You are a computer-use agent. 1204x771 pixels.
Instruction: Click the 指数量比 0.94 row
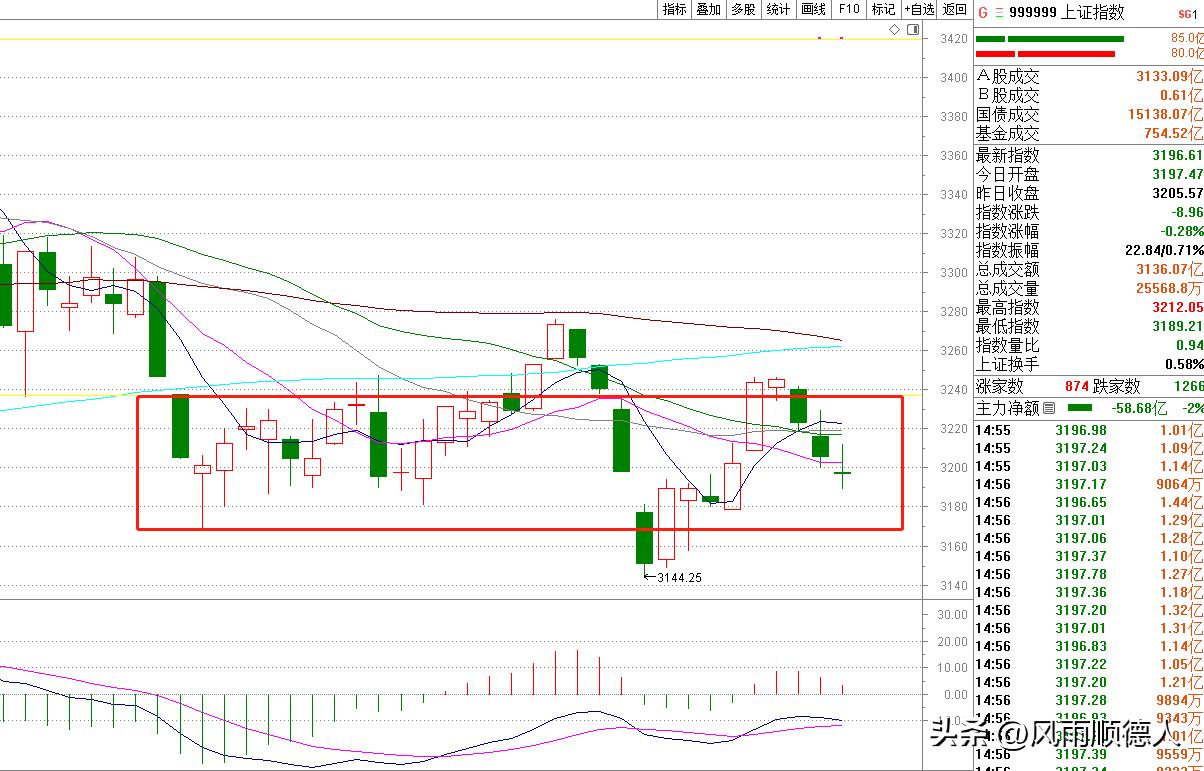1088,345
